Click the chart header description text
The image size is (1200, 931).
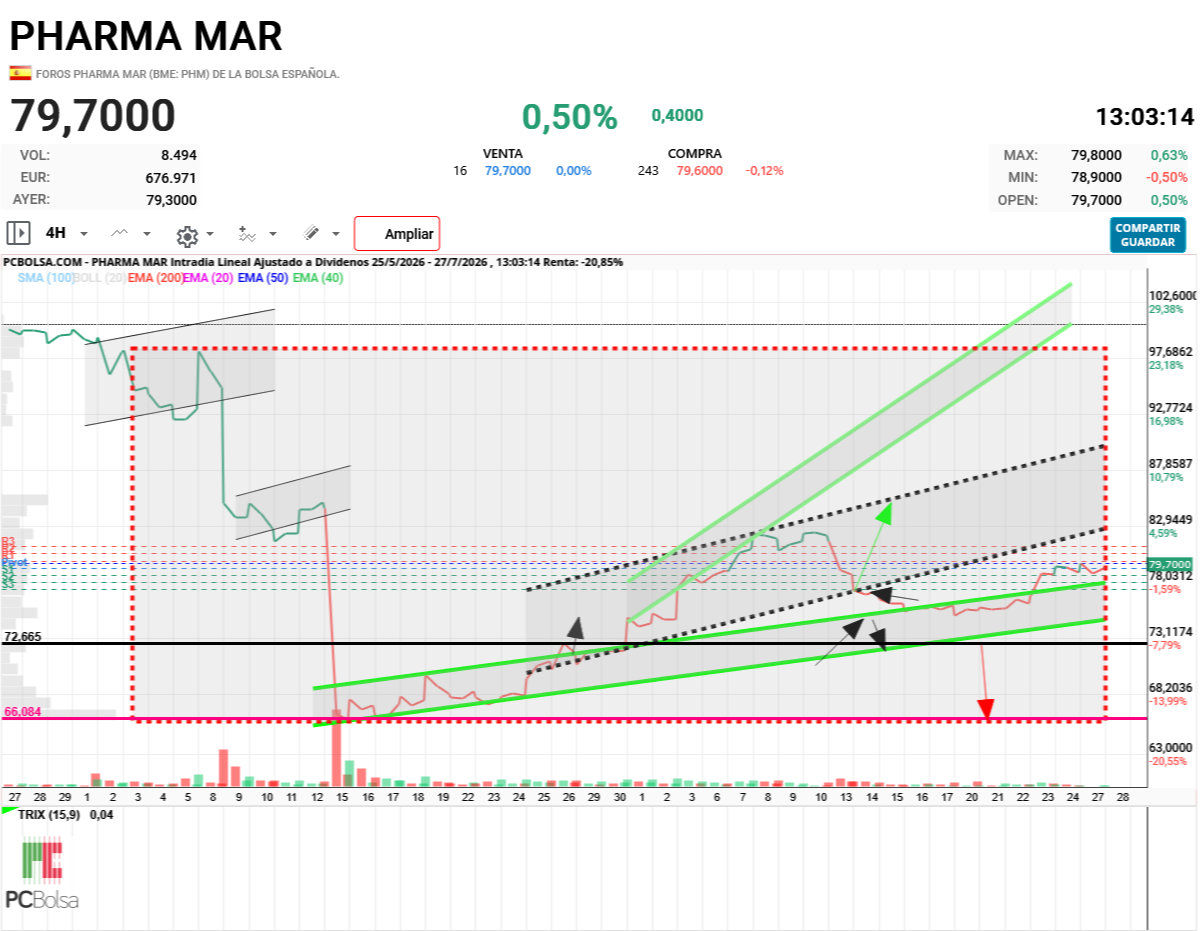point(313,262)
